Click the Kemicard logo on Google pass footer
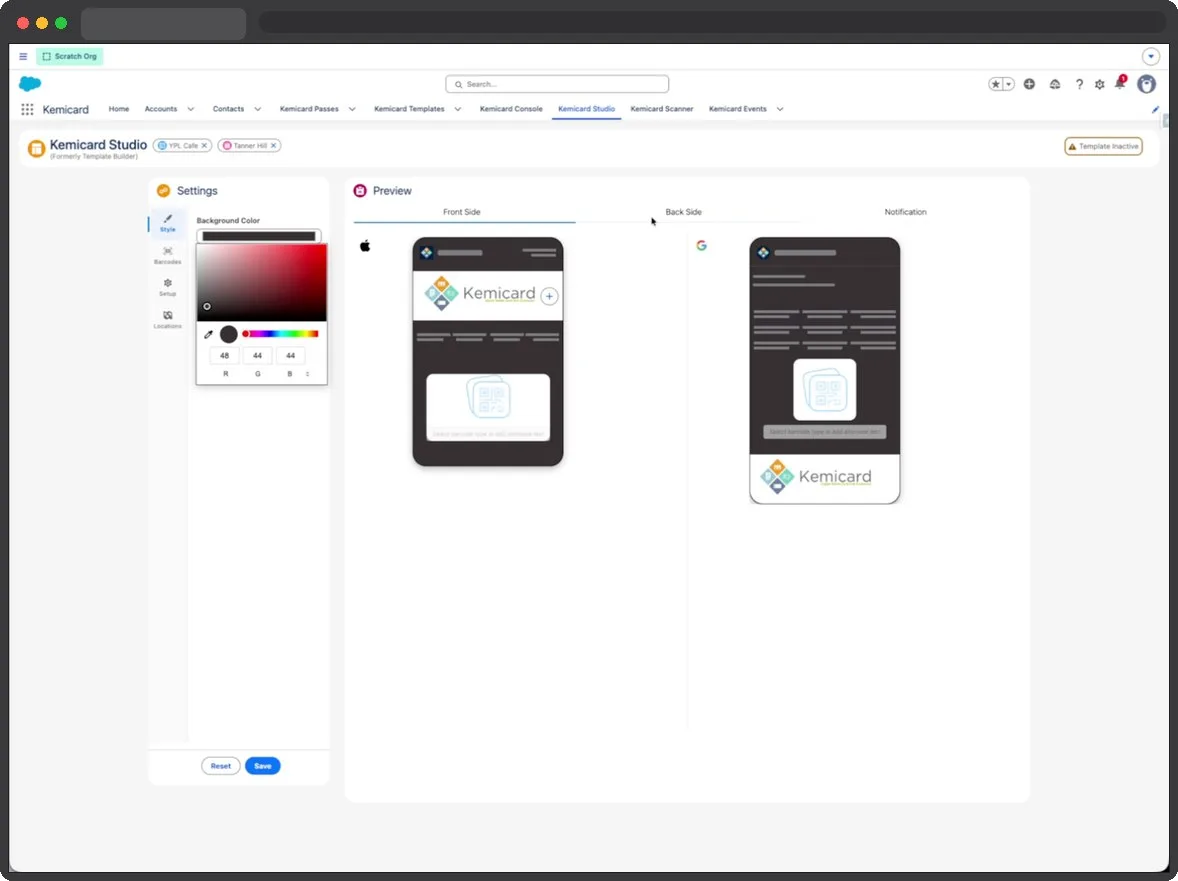1178x881 pixels. pyautogui.click(x=816, y=477)
